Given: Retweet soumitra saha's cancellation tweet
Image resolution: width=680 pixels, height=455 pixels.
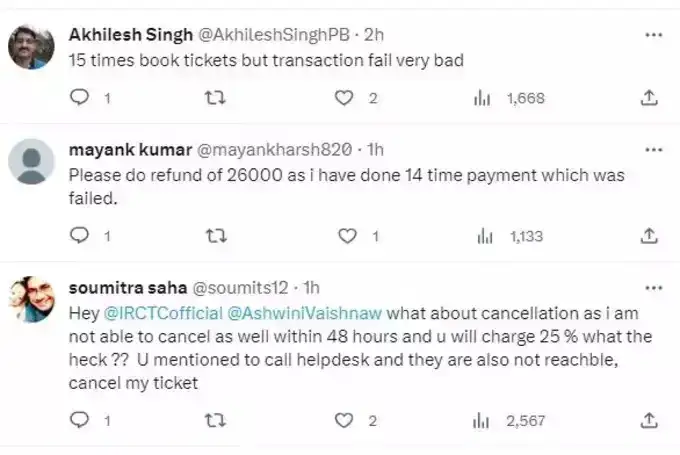Looking at the screenshot, I should 213,421.
